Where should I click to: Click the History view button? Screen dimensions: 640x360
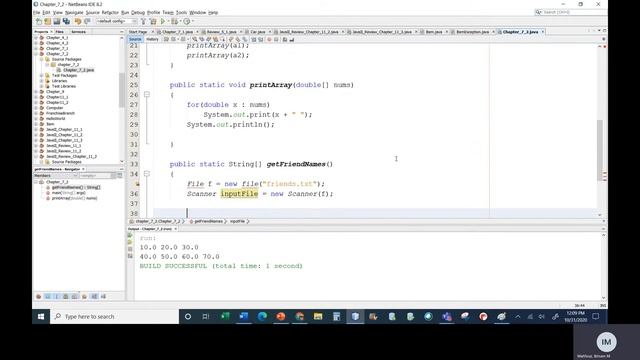pos(152,40)
